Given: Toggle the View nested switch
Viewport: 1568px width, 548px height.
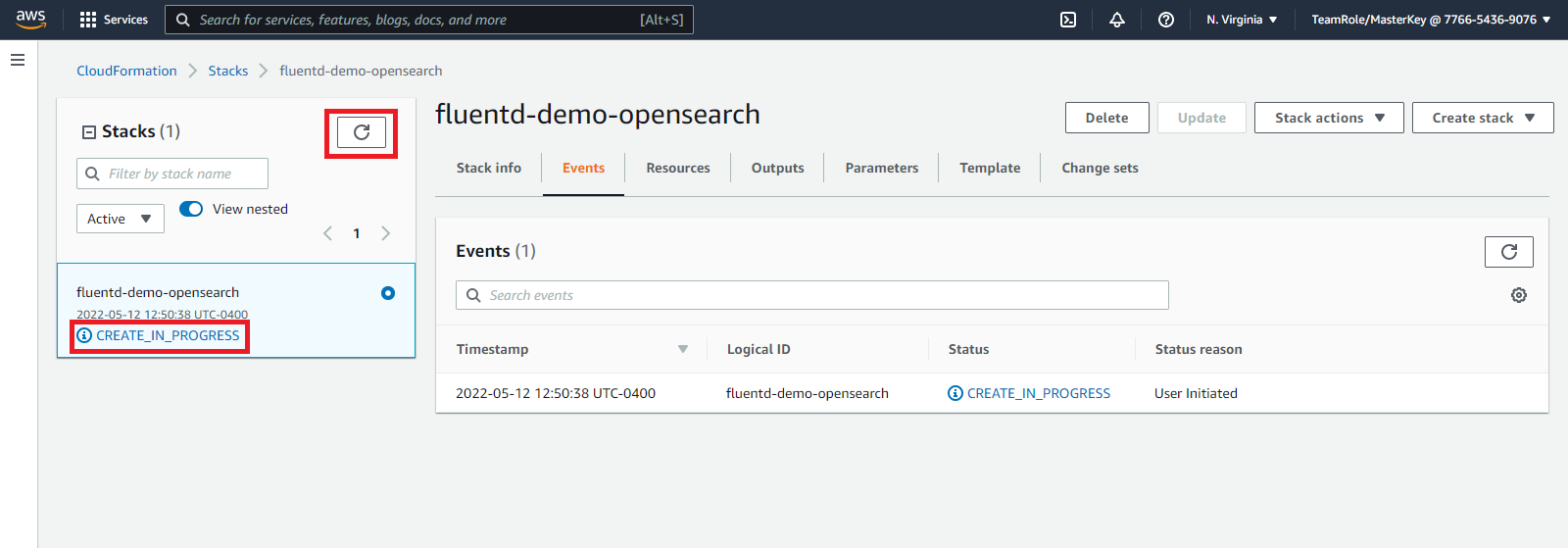Looking at the screenshot, I should coord(191,209).
